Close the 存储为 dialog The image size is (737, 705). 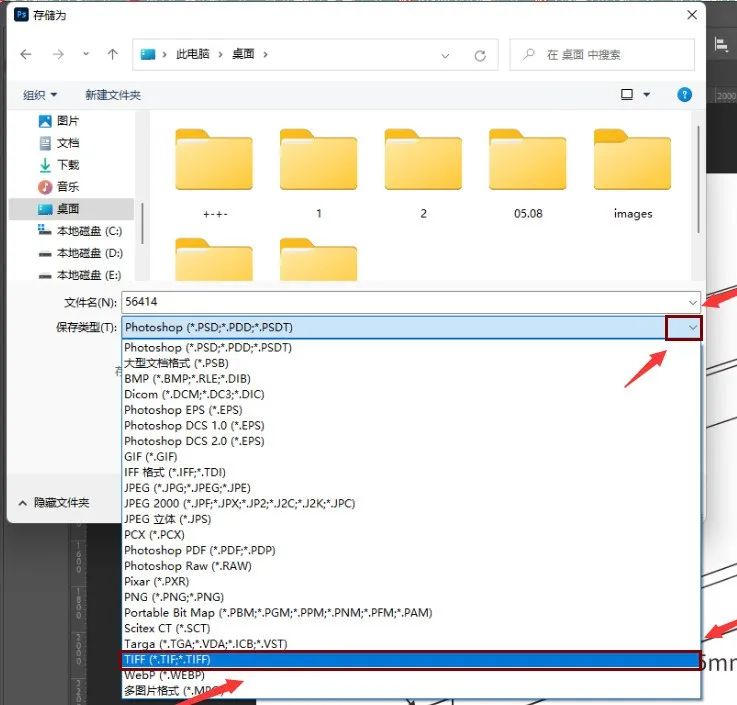tap(692, 15)
